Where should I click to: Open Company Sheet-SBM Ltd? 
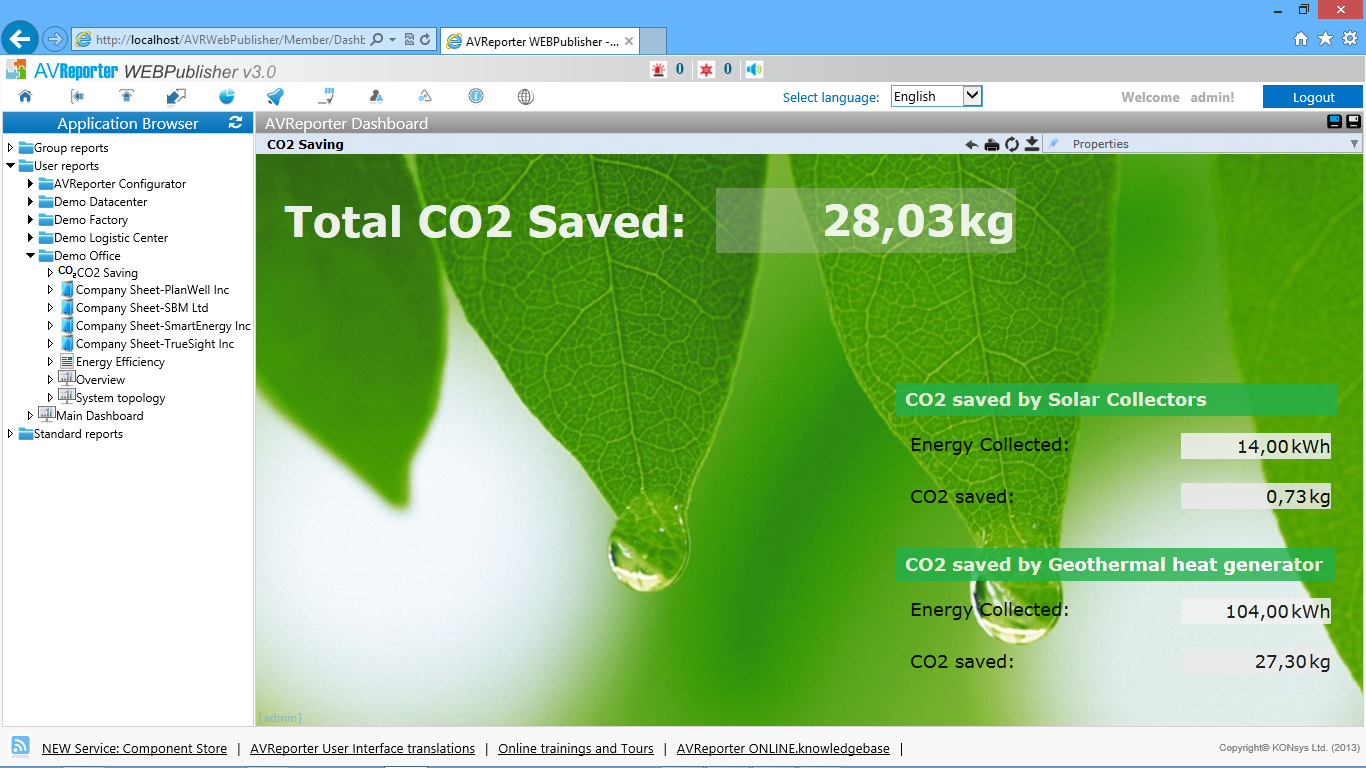click(x=142, y=308)
